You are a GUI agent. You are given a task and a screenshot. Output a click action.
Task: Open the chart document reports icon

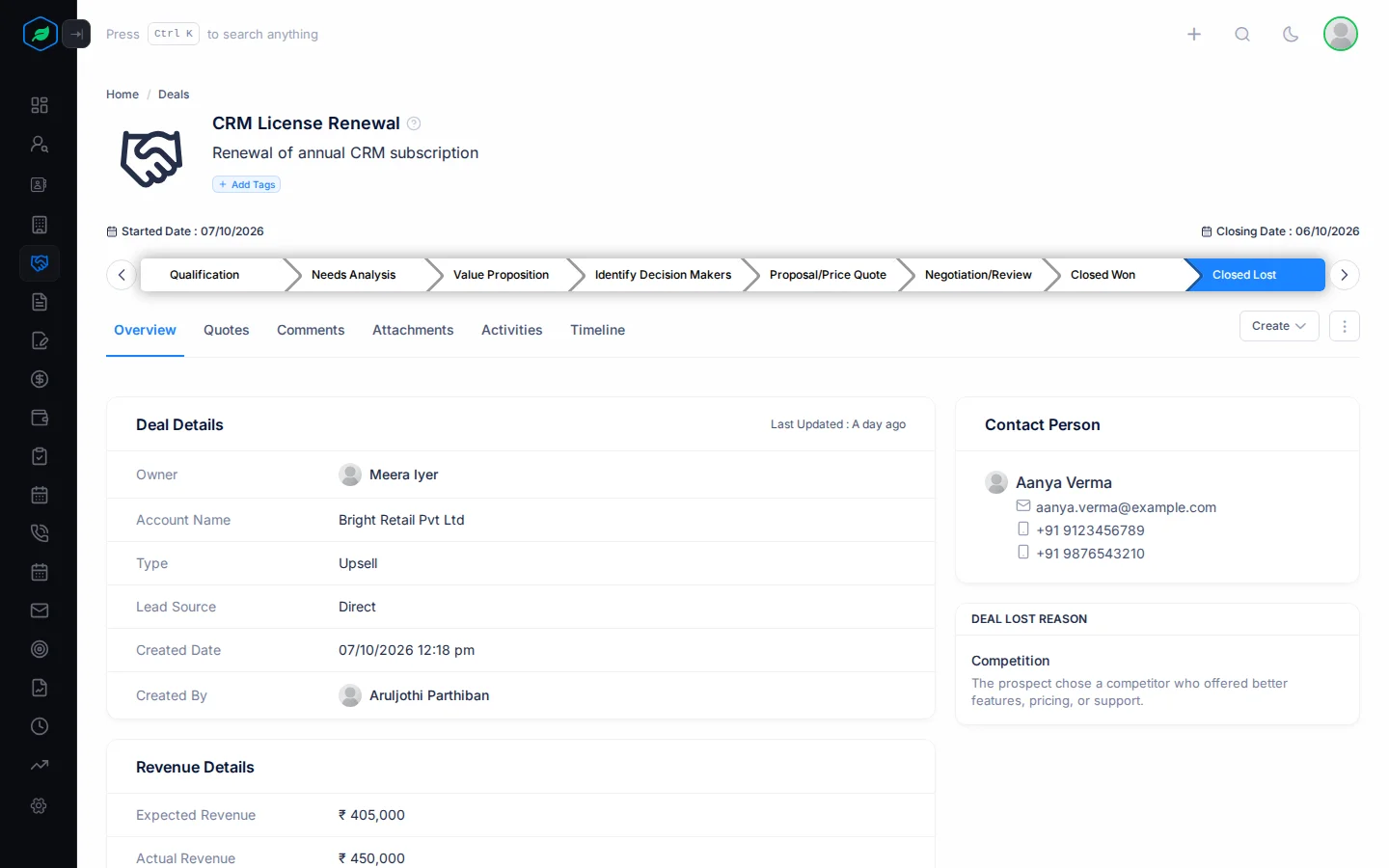point(40,688)
